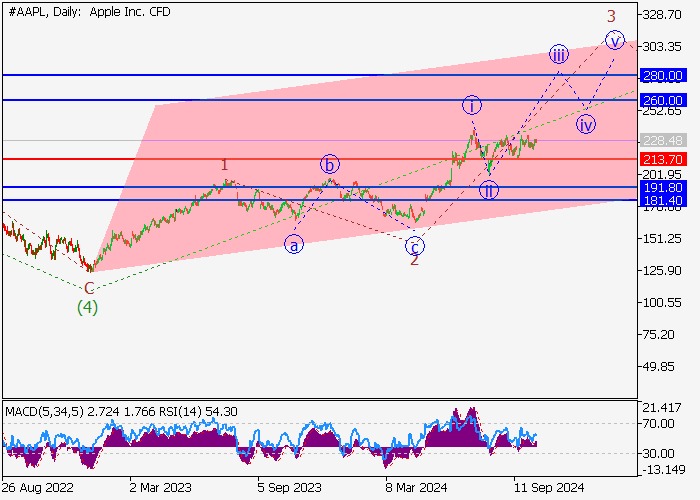700x500 pixels.
Task: Click the red wave '2' label
Action: (x=414, y=260)
